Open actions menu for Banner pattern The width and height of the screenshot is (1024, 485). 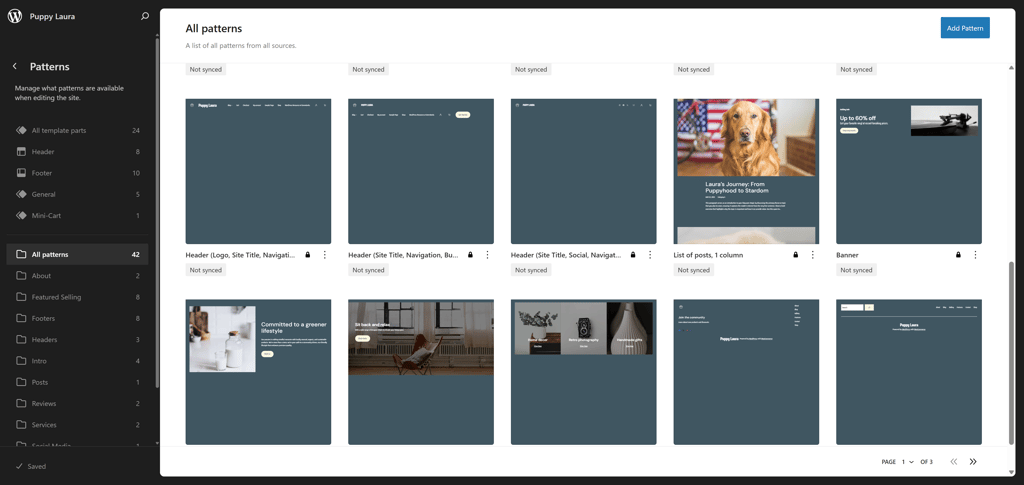pos(976,255)
